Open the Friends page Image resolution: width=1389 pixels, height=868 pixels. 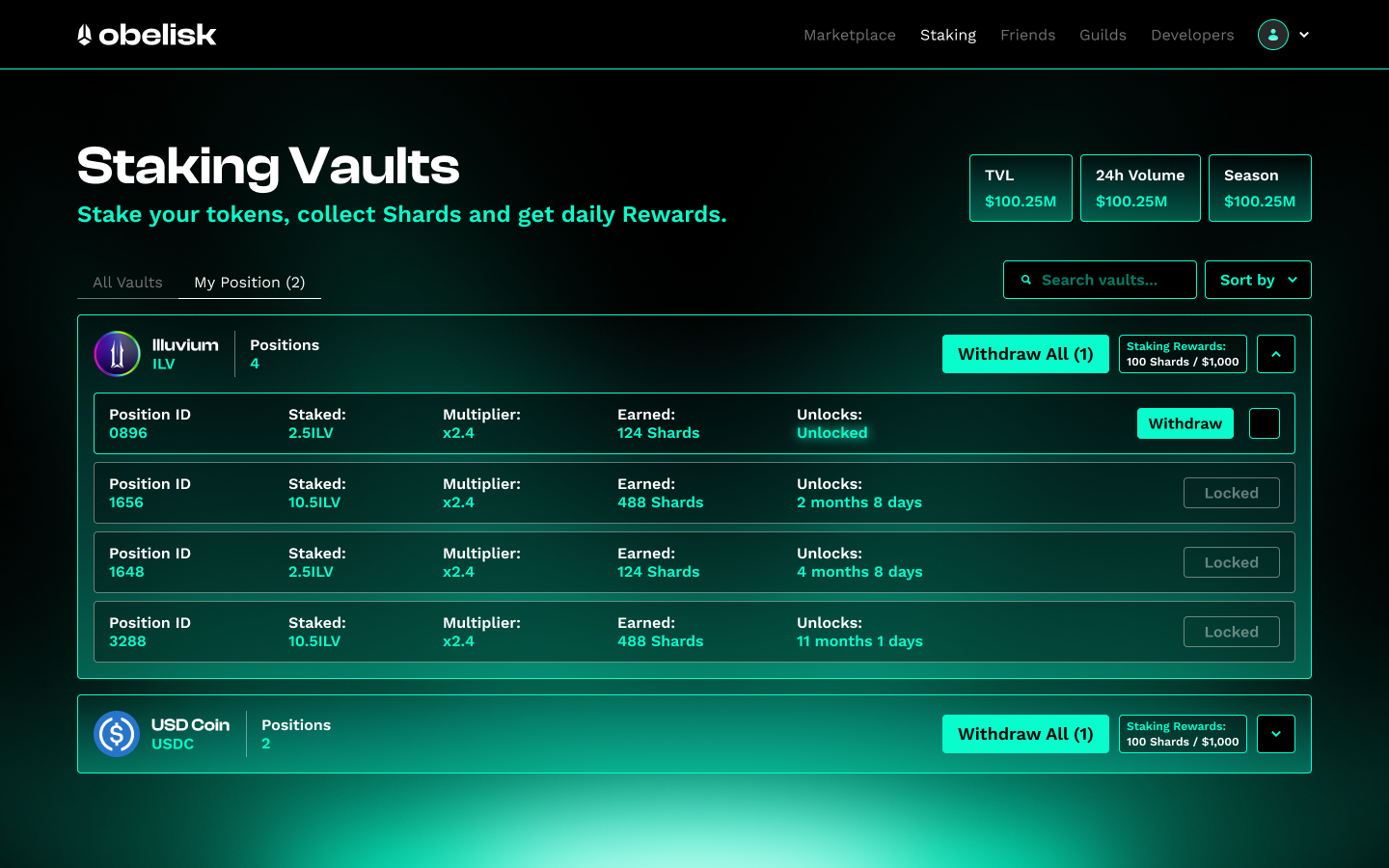pos(1028,35)
